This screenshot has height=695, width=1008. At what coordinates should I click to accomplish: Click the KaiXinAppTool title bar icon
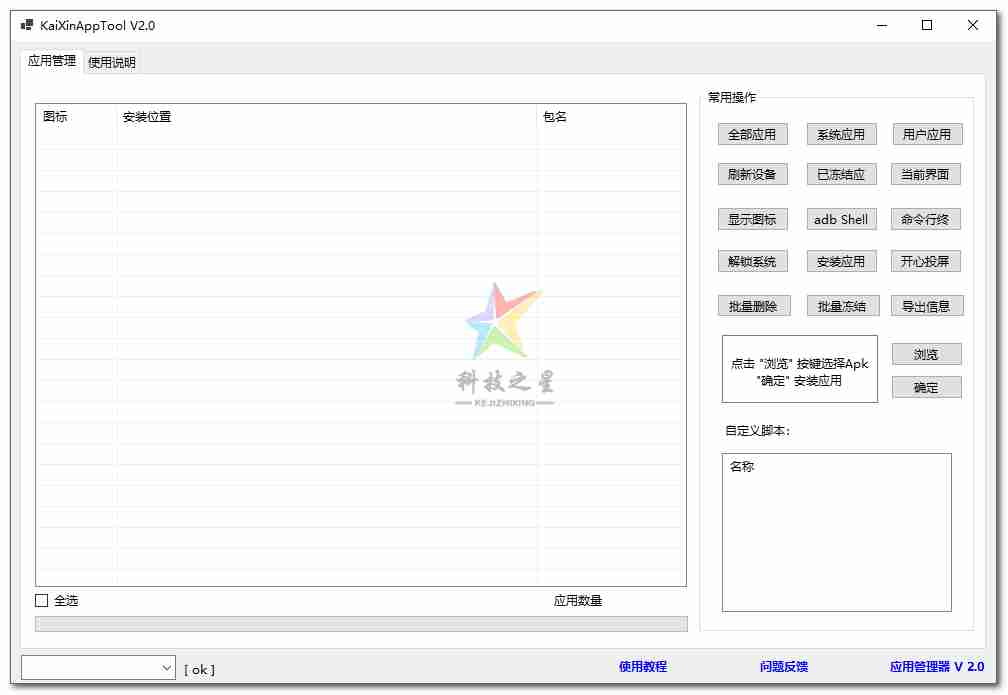pyautogui.click(x=27, y=25)
